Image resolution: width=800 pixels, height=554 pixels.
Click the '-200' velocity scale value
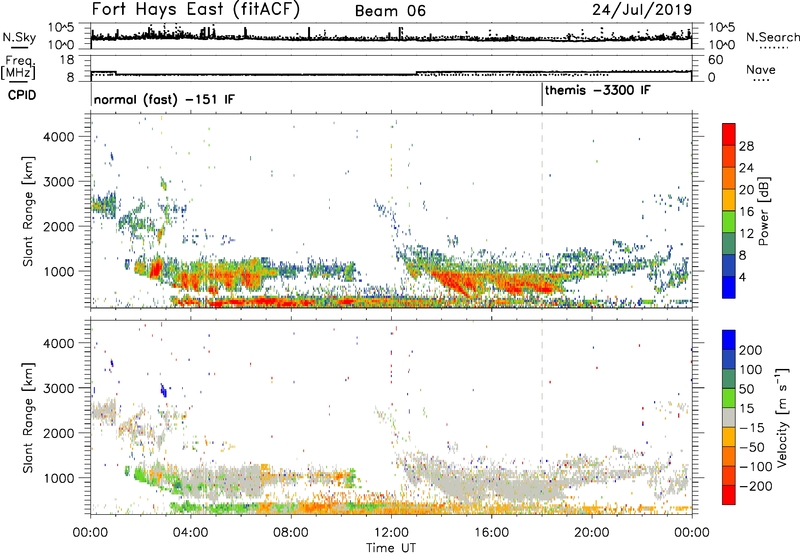pyautogui.click(x=756, y=486)
